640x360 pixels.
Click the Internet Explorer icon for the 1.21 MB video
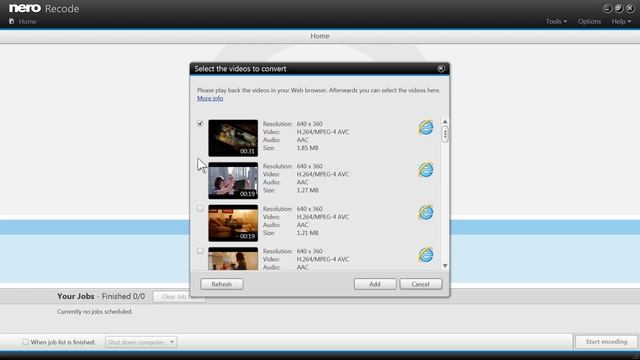click(426, 212)
